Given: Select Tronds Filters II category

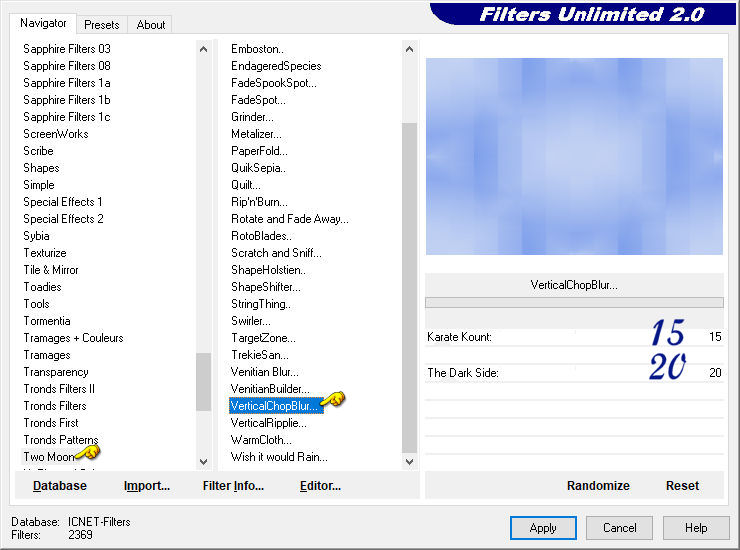Looking at the screenshot, I should [x=59, y=389].
